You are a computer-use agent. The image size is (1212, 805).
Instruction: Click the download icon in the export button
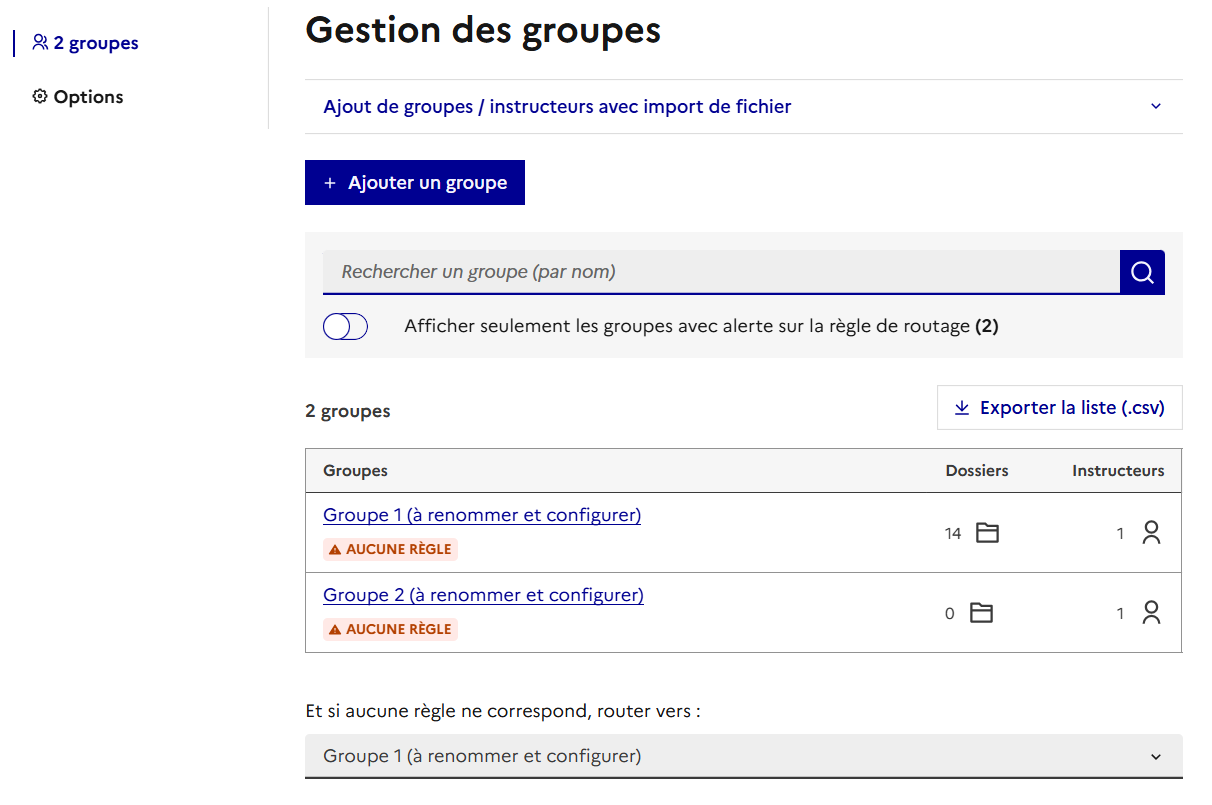[962, 408]
